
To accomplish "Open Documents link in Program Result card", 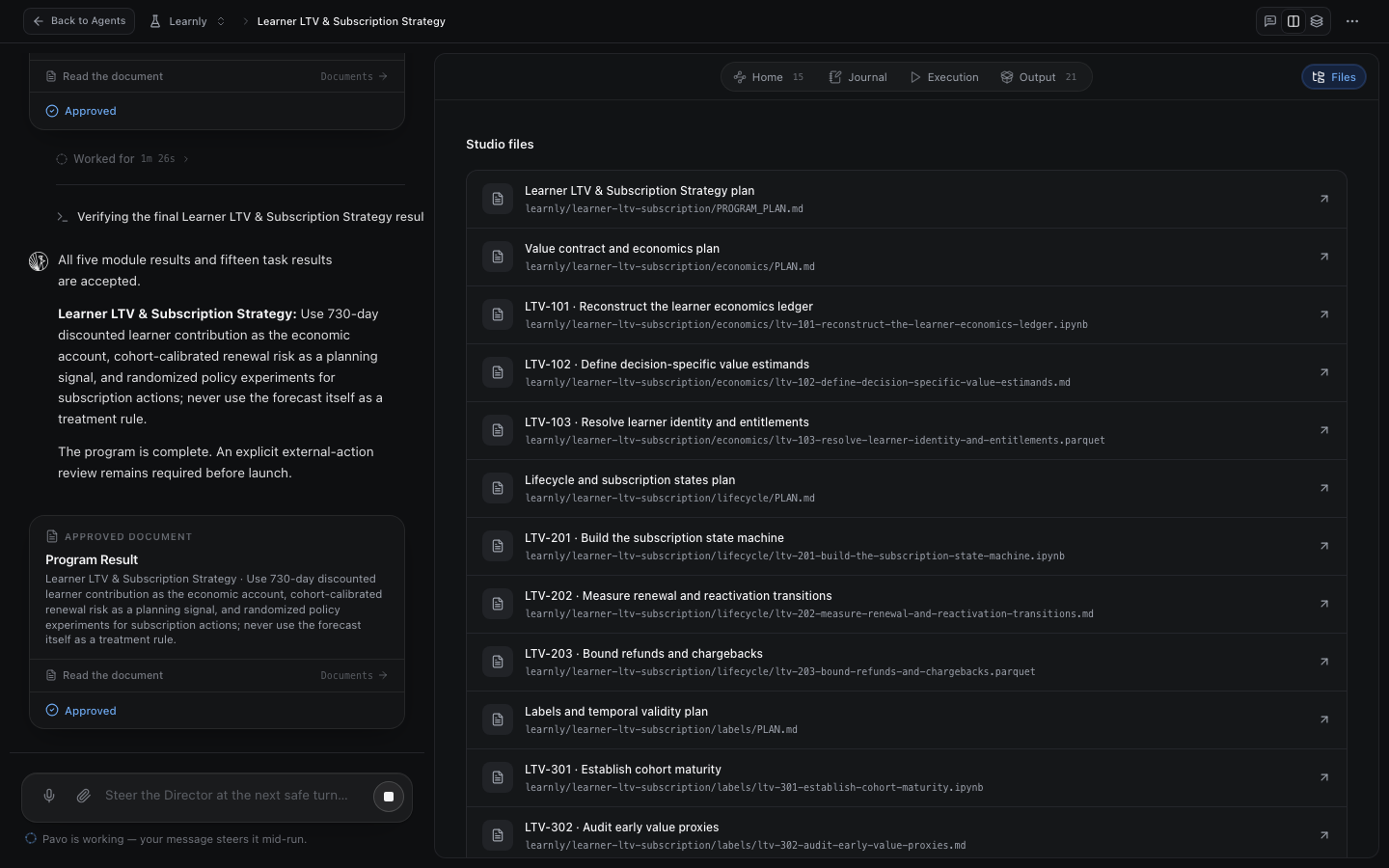I will (x=354, y=675).
